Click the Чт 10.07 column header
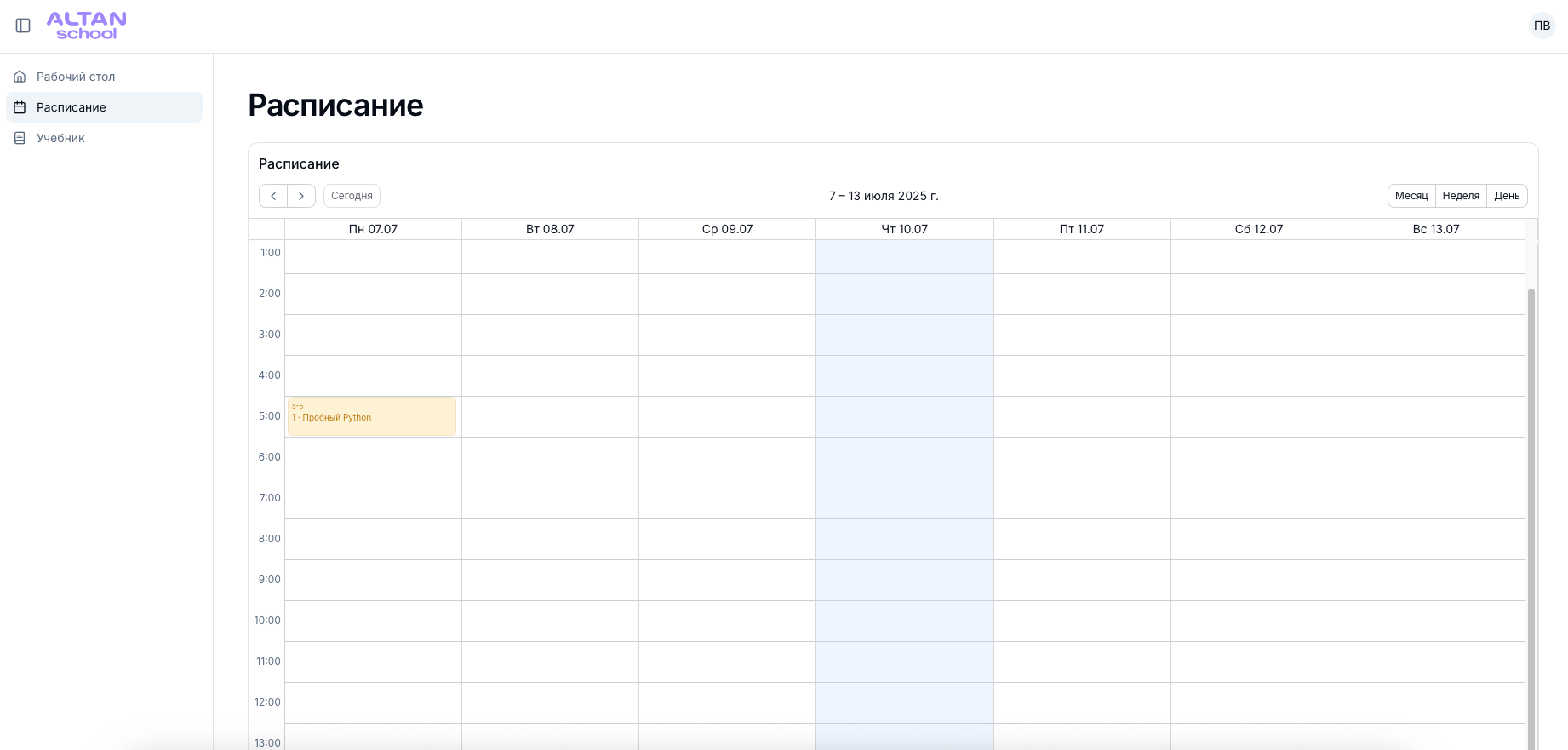 904,229
